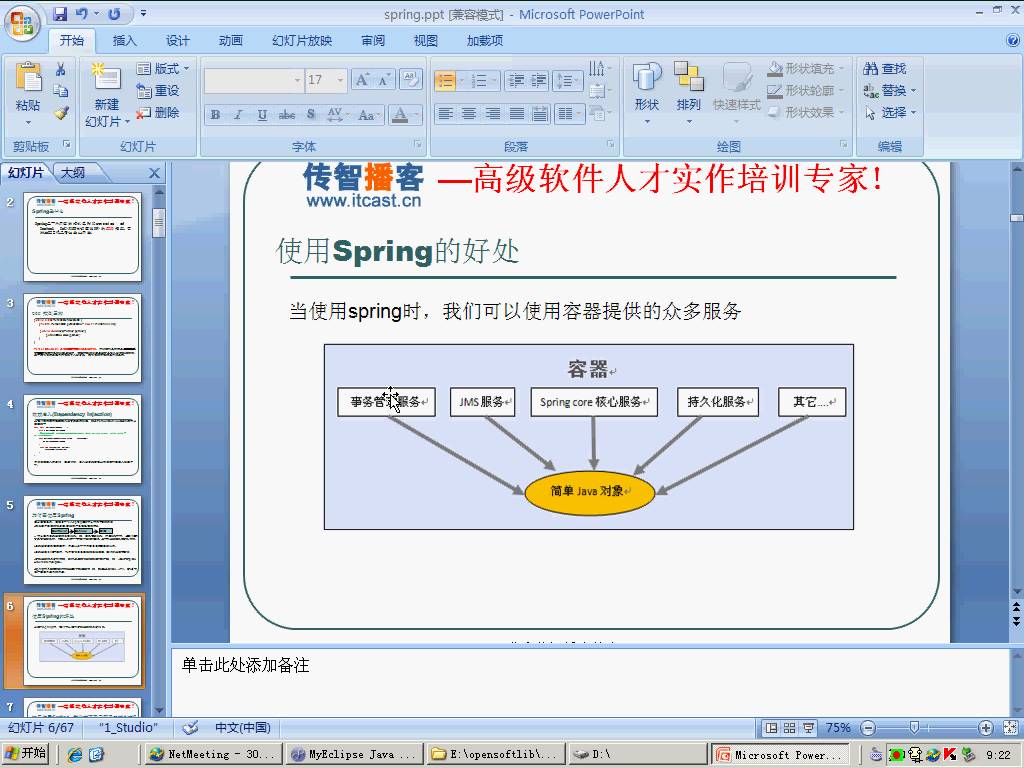Activate the Format Painter brush
Screen dimensions: 1024x768
[61, 112]
